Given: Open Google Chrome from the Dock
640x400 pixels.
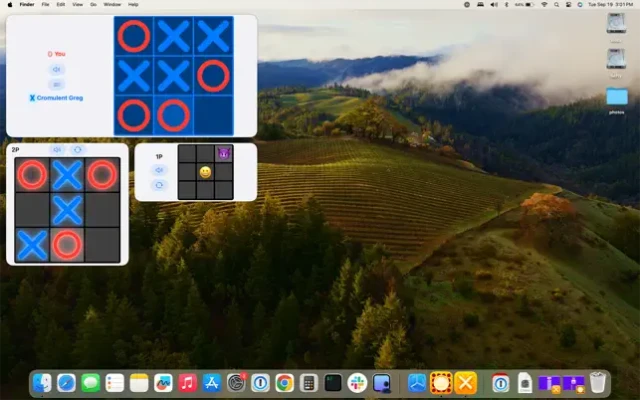Looking at the screenshot, I should click(x=284, y=382).
